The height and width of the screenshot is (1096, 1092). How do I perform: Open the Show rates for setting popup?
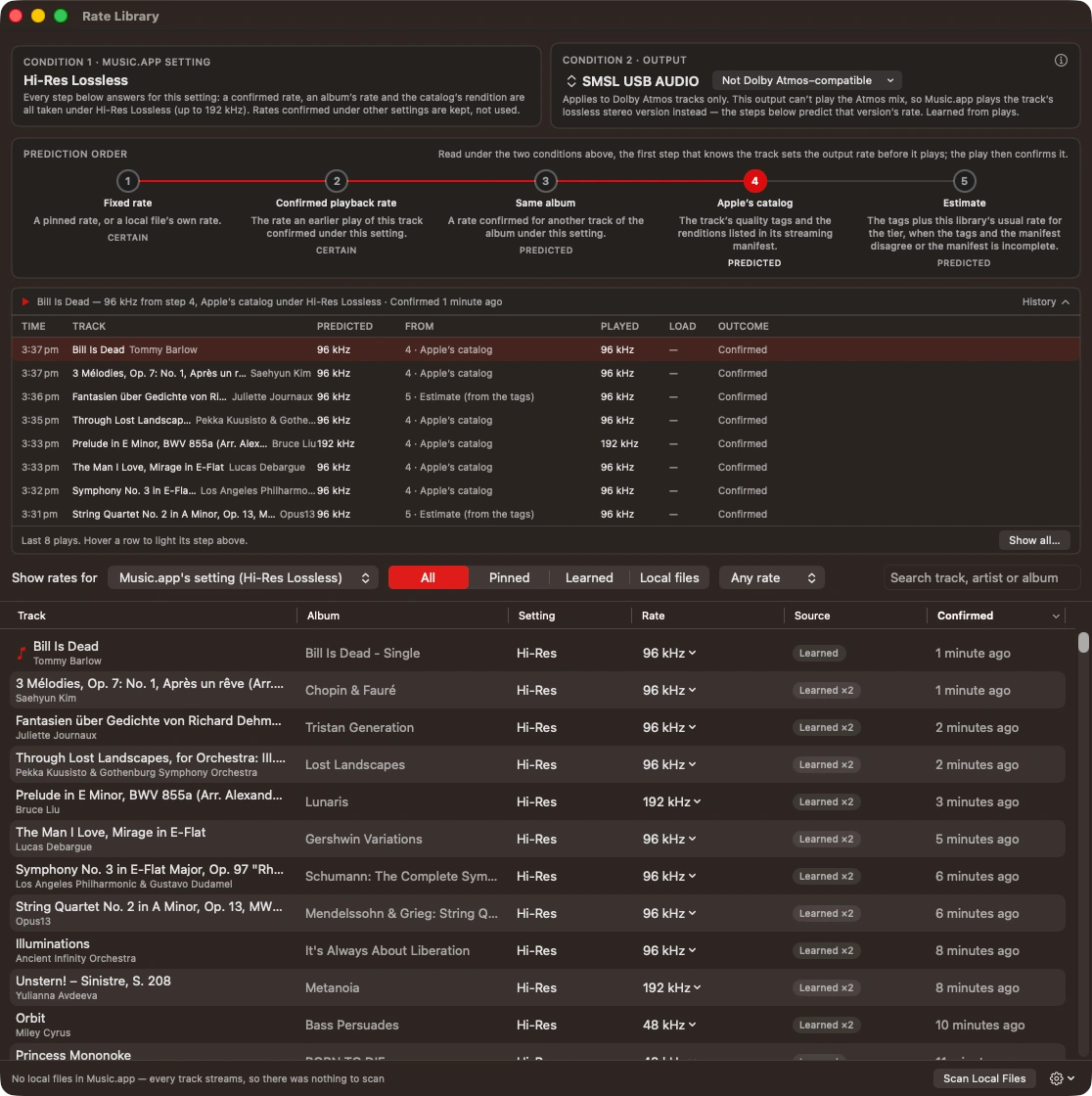point(244,578)
